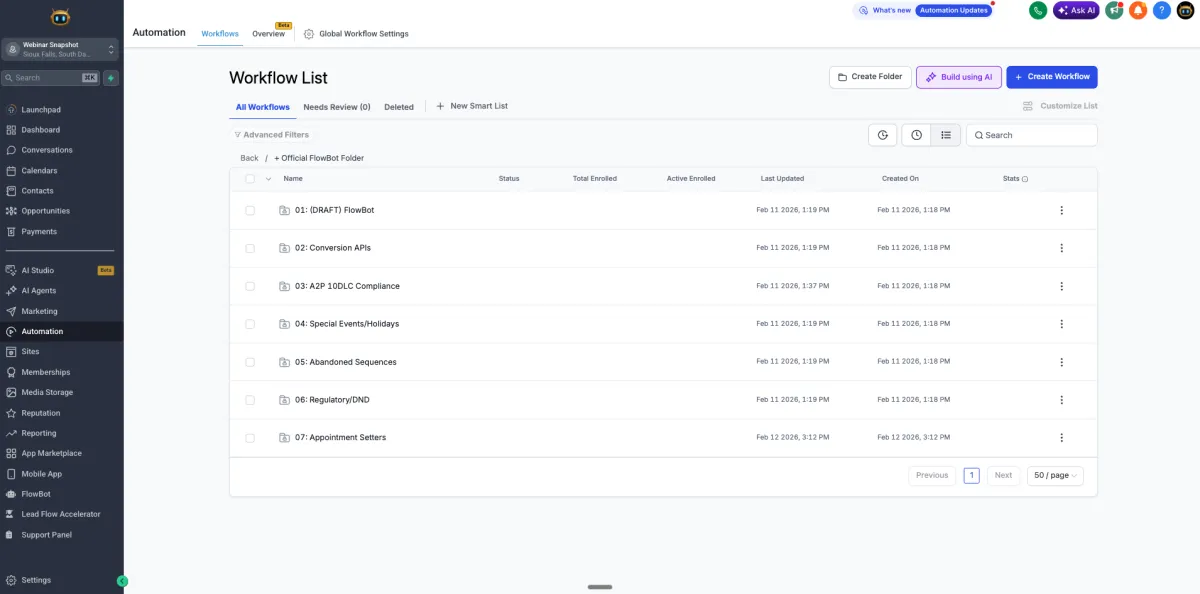Open the orange notifications bell
This screenshot has width=1200, height=594.
[x=1138, y=10]
